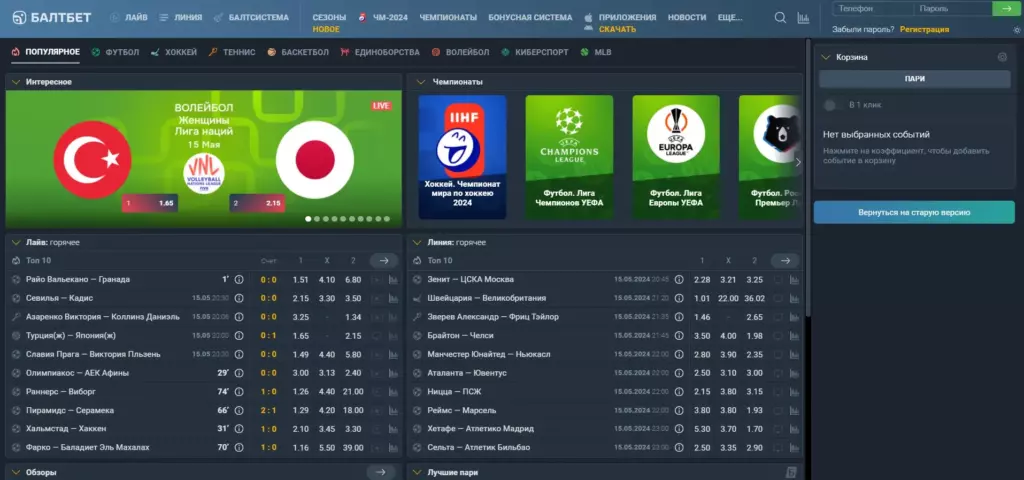Viewport: 1024px width, 480px height.
Task: Show info for Севилья — Кадис match
Action: pos(239,298)
